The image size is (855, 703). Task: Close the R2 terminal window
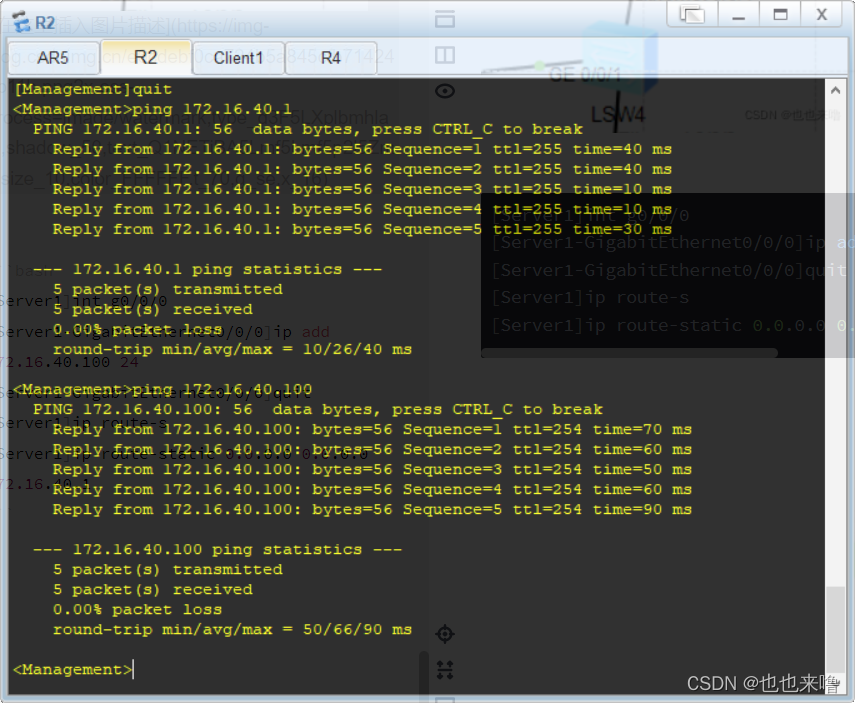[822, 15]
